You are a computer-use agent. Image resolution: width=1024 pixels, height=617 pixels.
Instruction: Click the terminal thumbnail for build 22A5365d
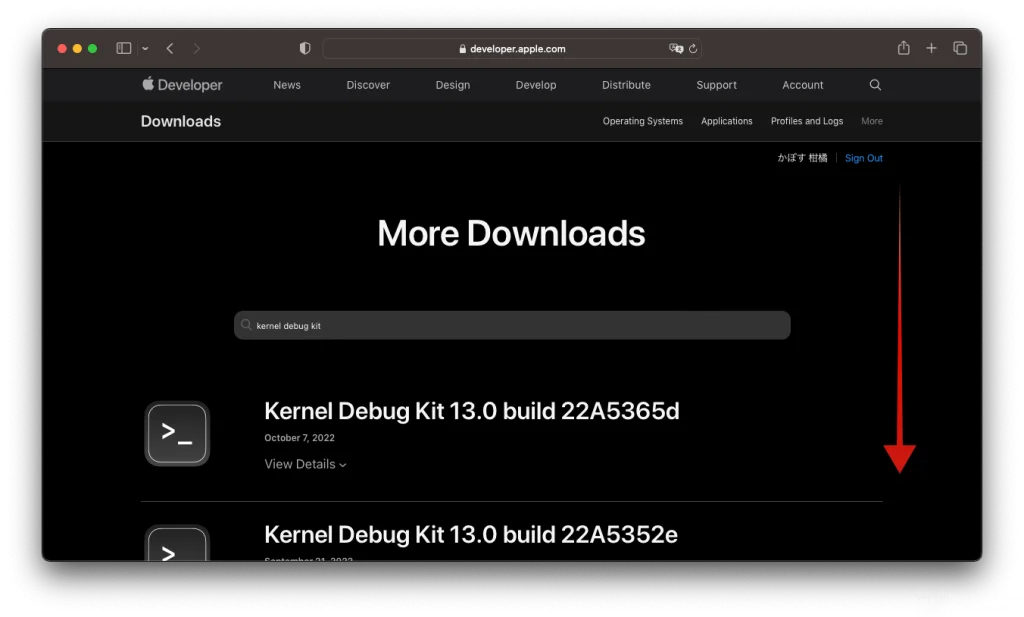pyautogui.click(x=177, y=433)
